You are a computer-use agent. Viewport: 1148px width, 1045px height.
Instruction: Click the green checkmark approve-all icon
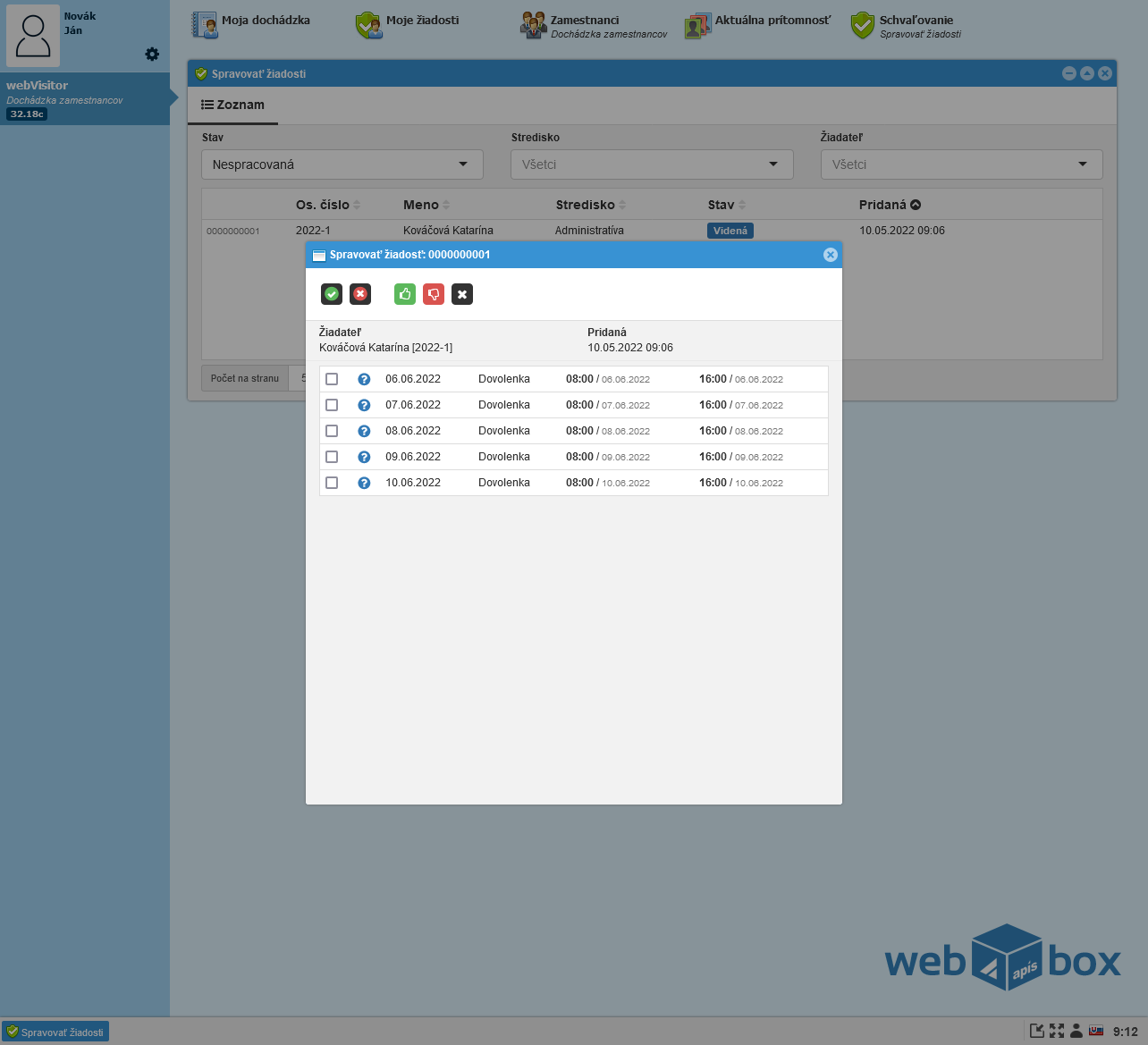(332, 294)
